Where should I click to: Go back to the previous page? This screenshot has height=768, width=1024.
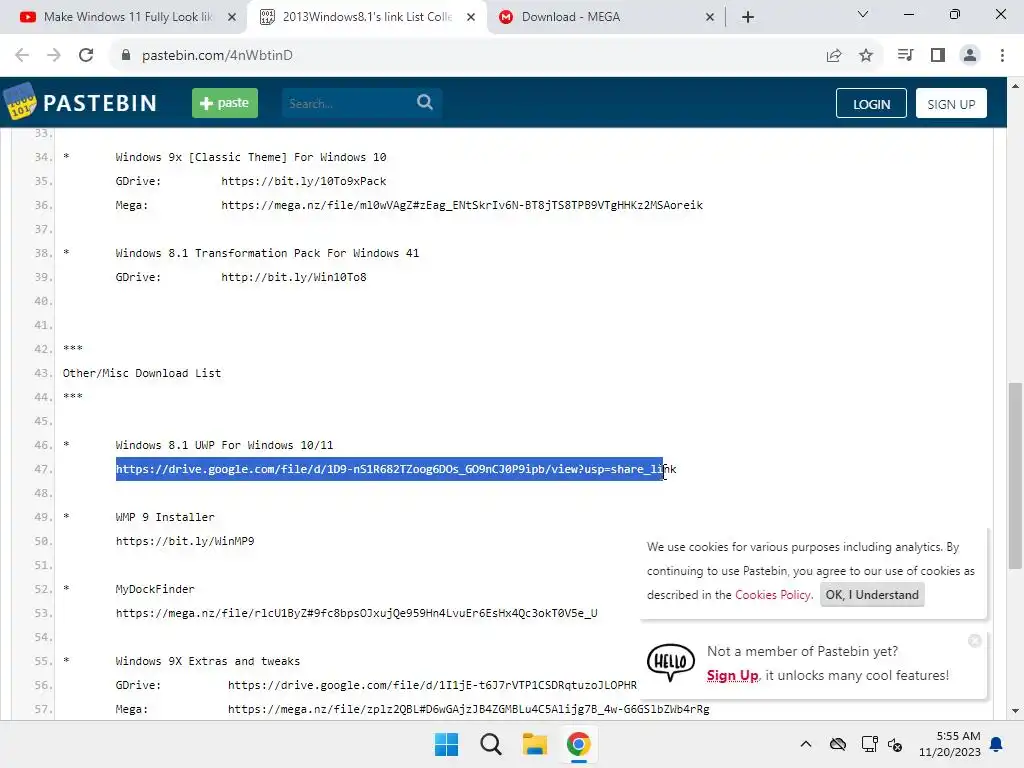(x=22, y=56)
